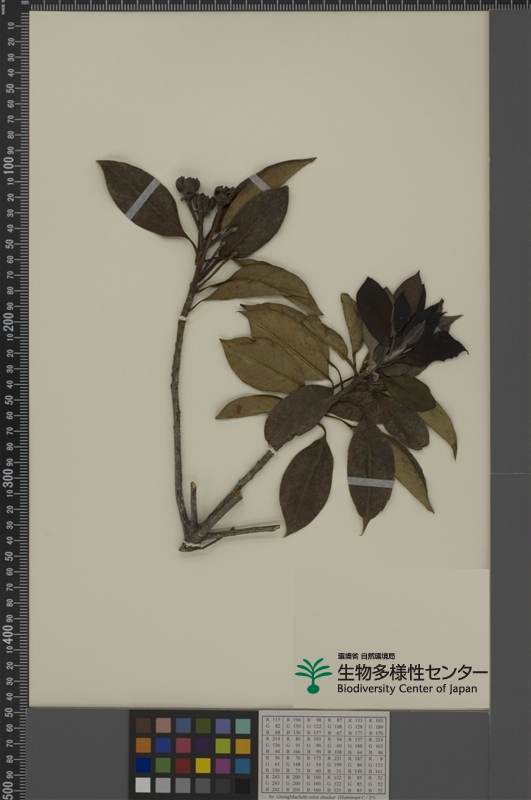This screenshot has width=531, height=800.
Task: Click the Japanese title 生物多様性センター
Action: click(x=412, y=672)
